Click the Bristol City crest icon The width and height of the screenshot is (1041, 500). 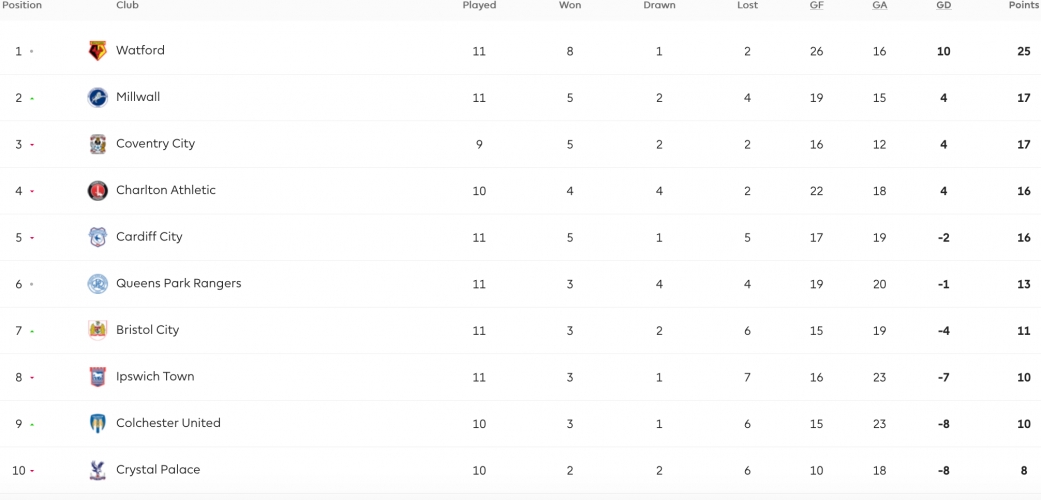tap(98, 330)
